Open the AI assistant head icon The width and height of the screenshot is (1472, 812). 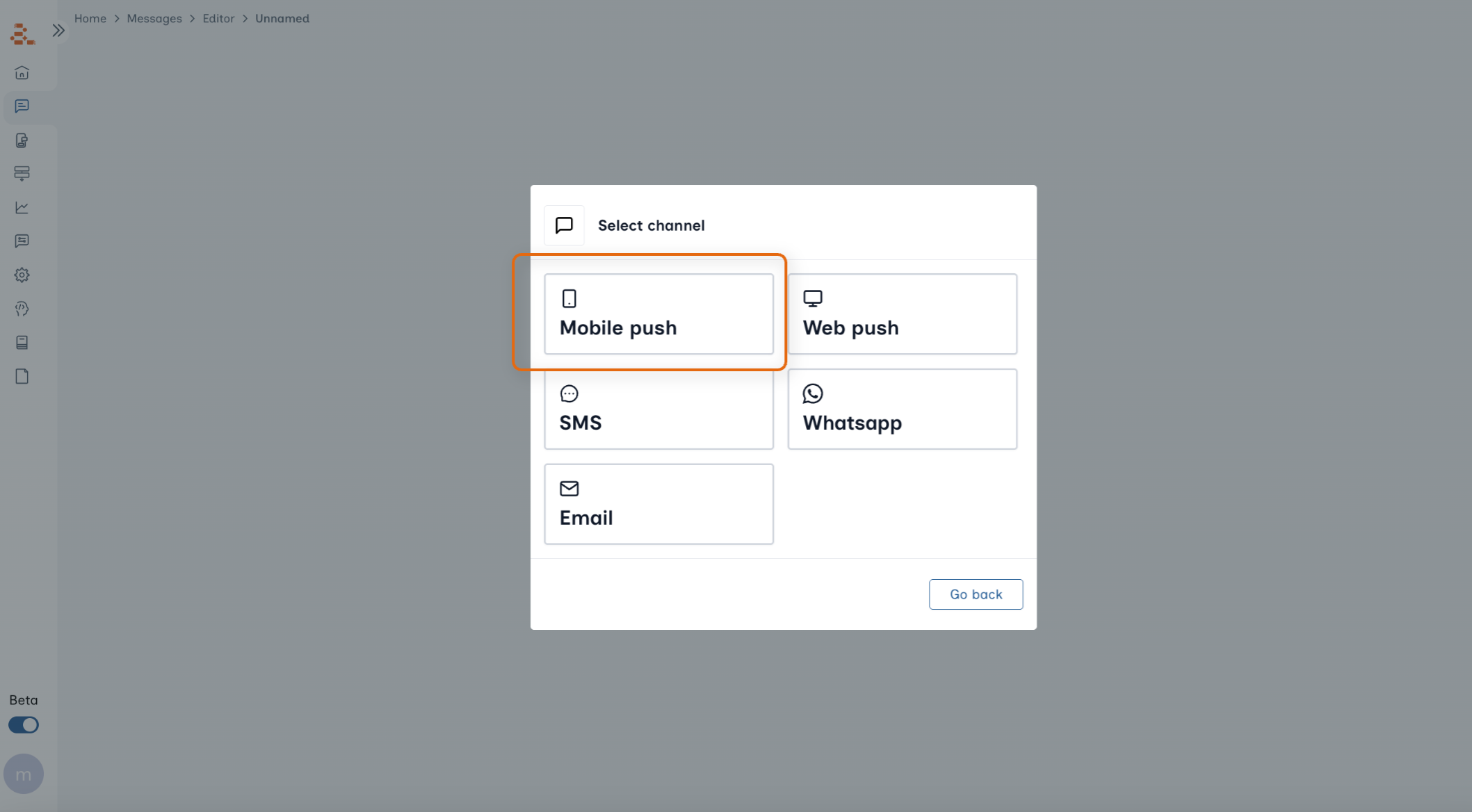click(x=22, y=309)
